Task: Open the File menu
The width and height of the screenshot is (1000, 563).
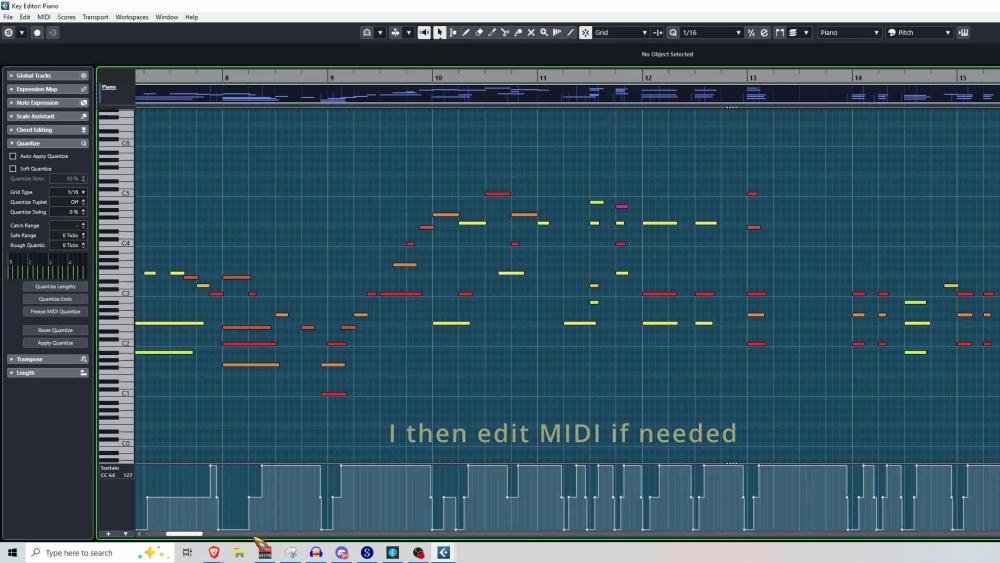Action: click(8, 17)
